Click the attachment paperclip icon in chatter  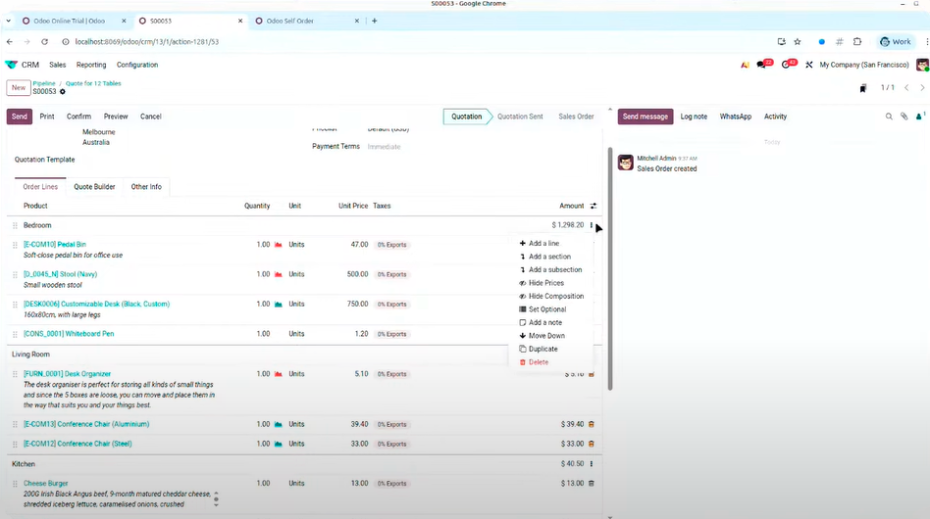click(x=904, y=117)
